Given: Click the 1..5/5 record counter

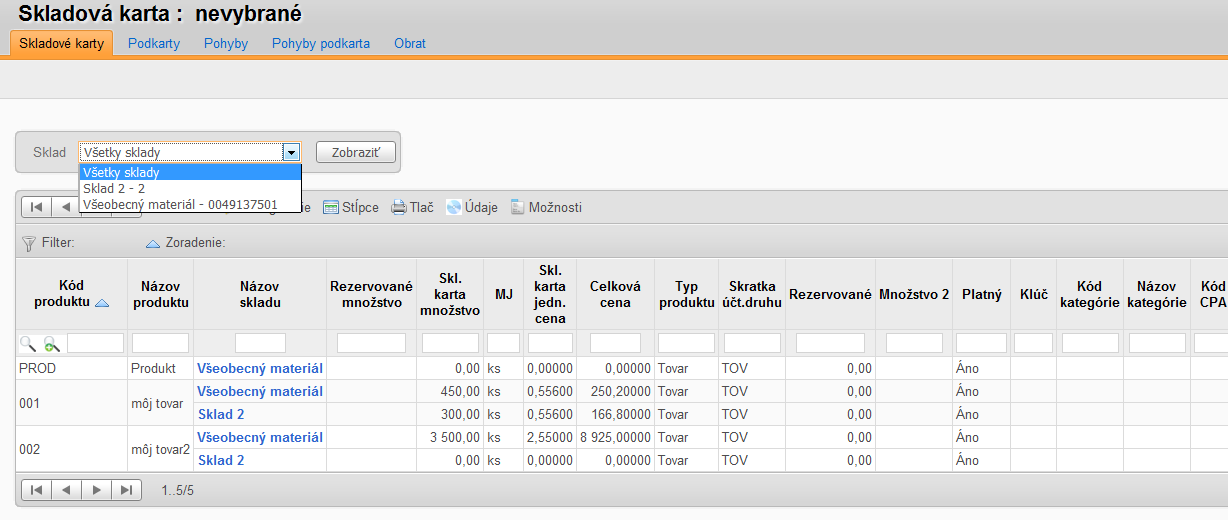Looking at the screenshot, I should click(x=177, y=491).
